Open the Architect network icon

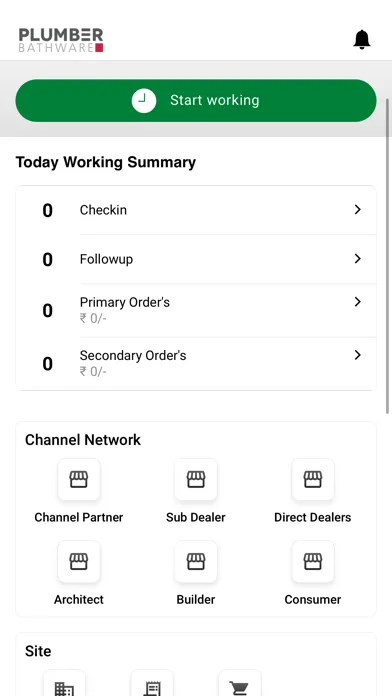(x=79, y=562)
